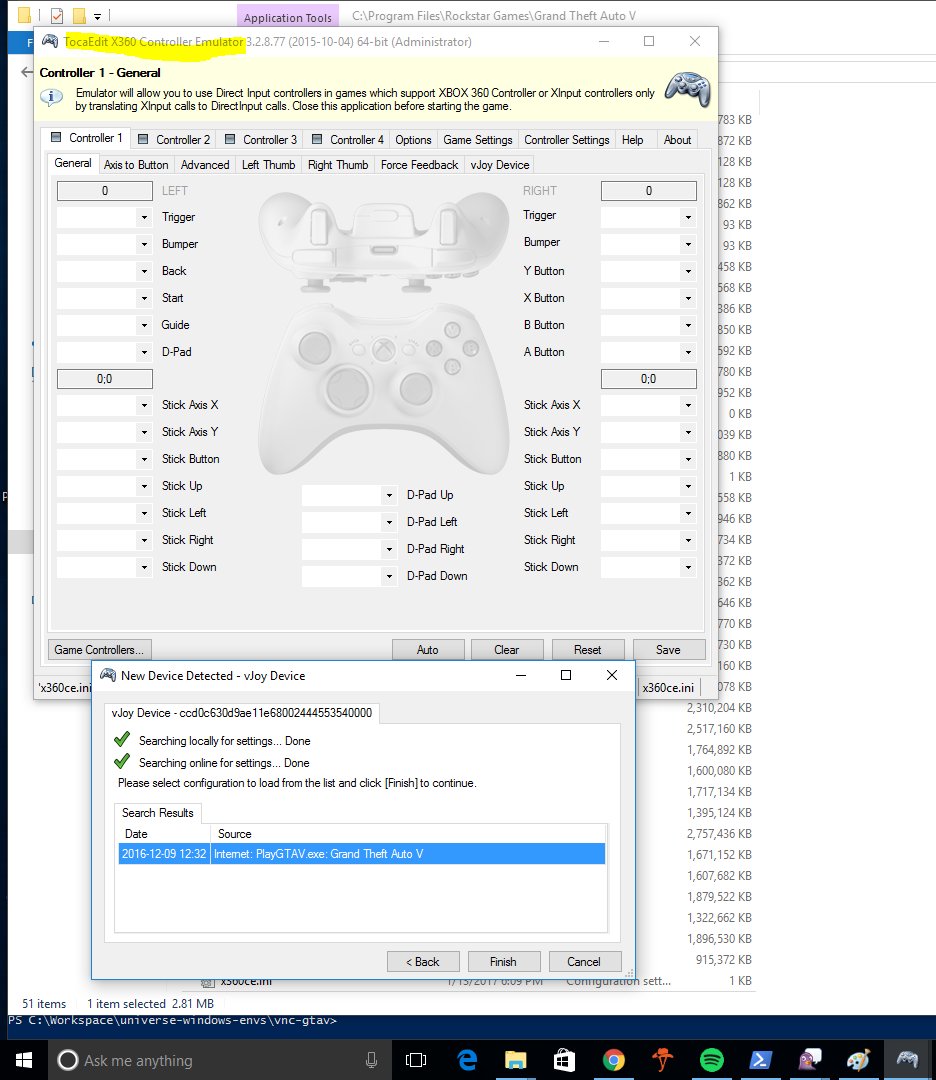Open PowerShell from the taskbar
The image size is (936, 1080).
point(760,1060)
